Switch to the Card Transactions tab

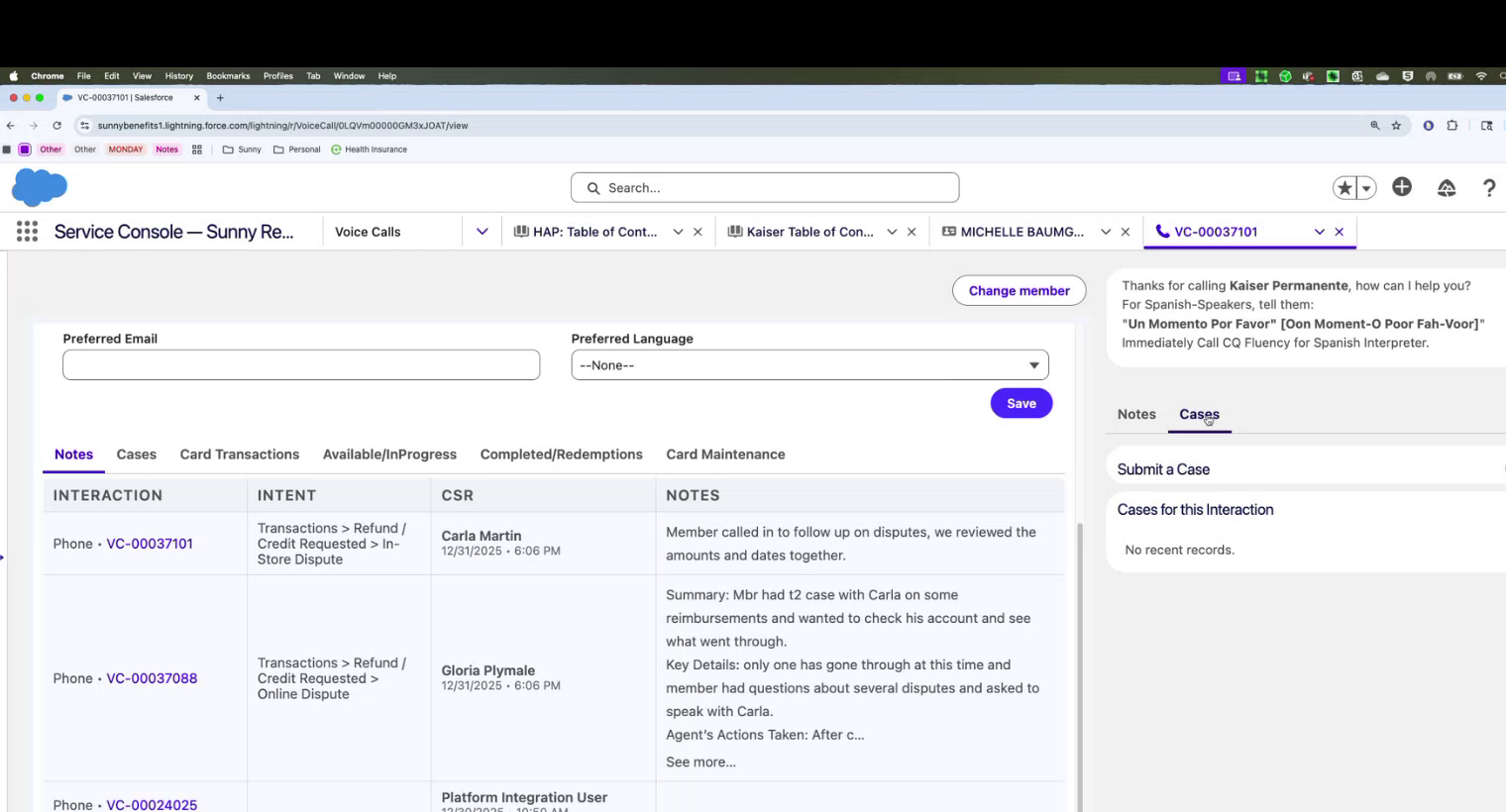[x=239, y=455]
